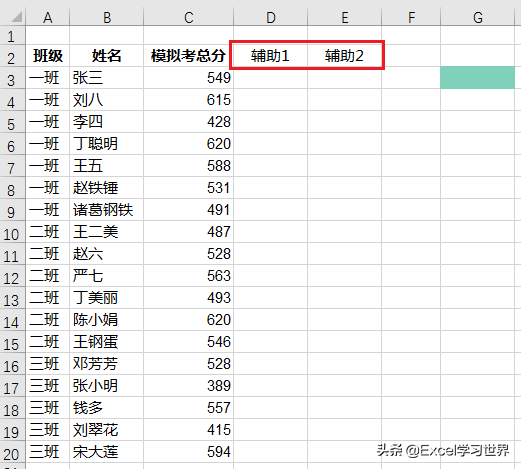Image resolution: width=521 pixels, height=469 pixels.
Task: Select column D header
Action: click(x=271, y=17)
